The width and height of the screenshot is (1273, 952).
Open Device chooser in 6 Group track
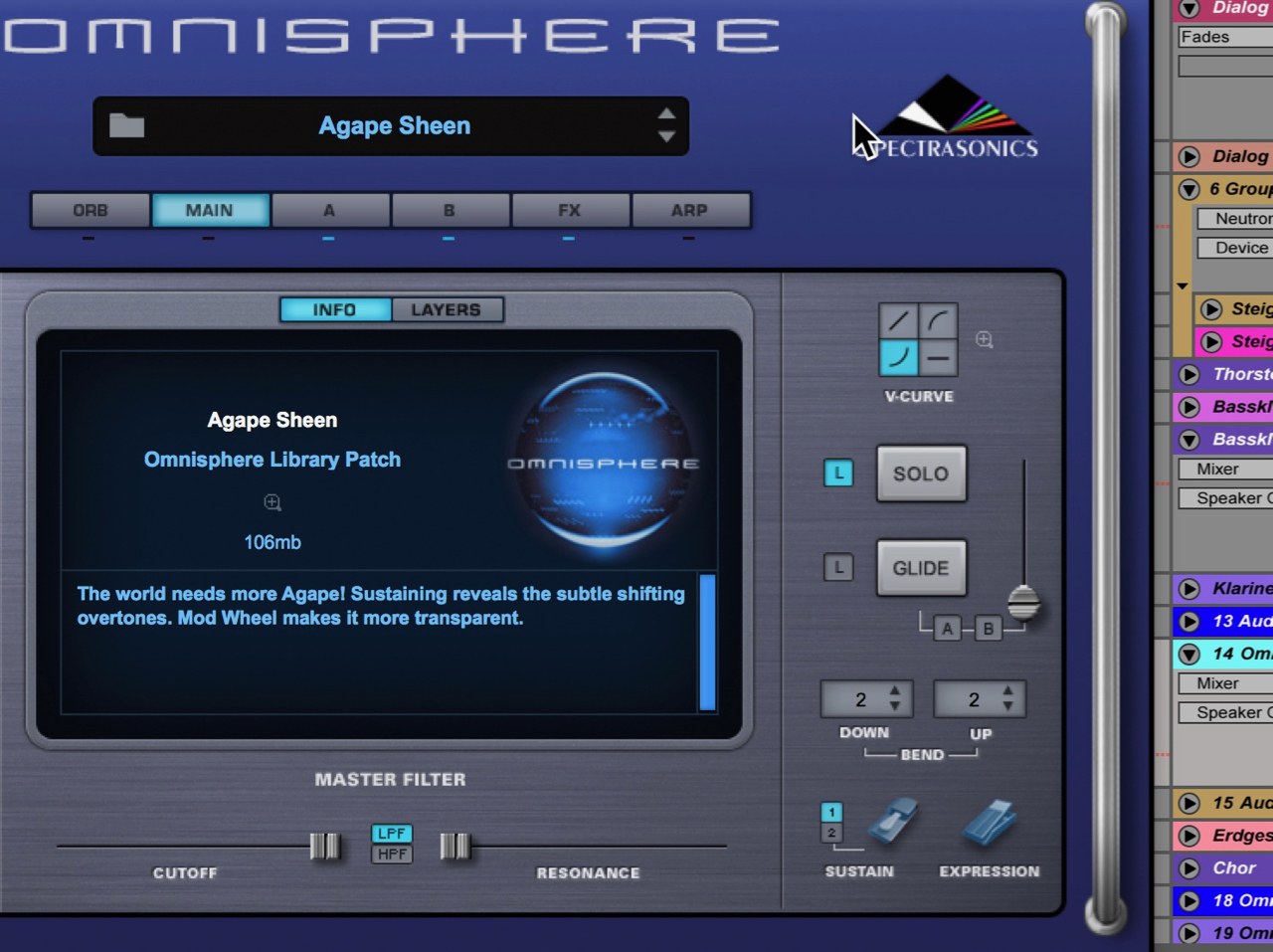tap(1235, 249)
